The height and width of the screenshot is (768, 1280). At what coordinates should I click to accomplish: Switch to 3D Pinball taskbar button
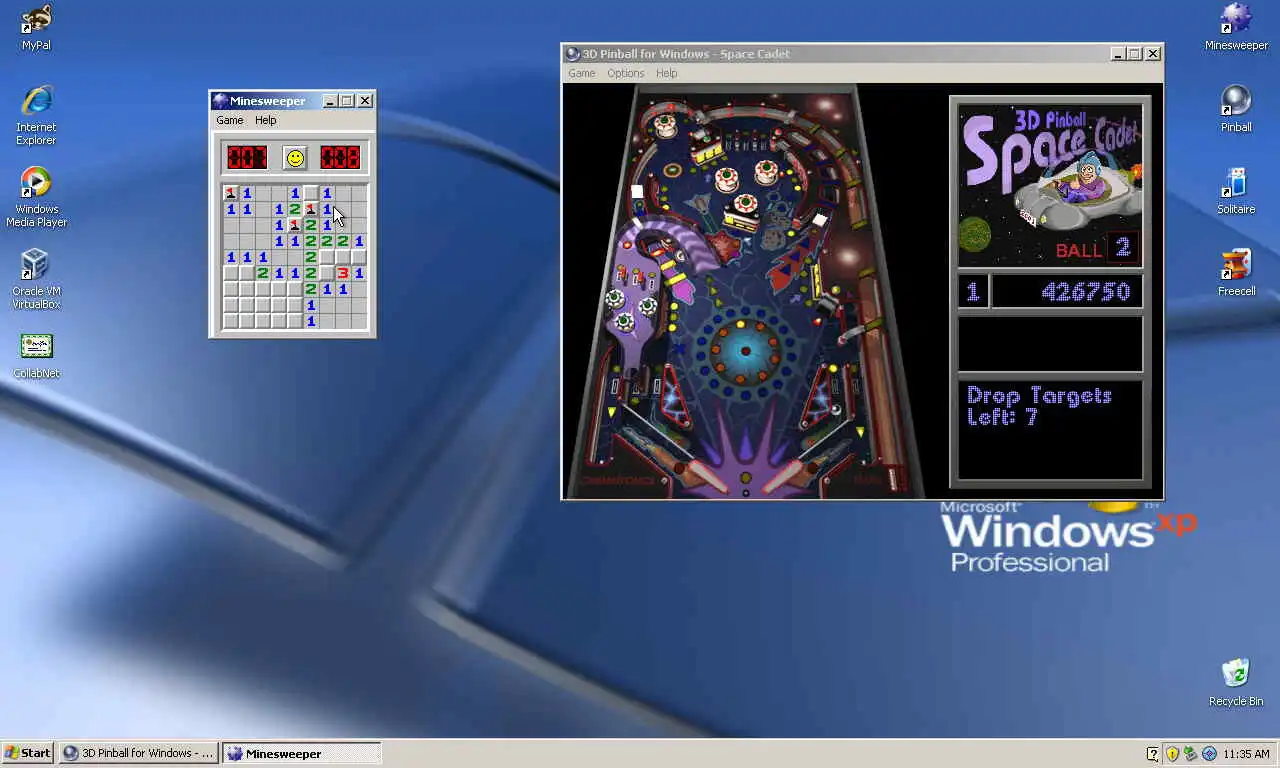(x=138, y=753)
